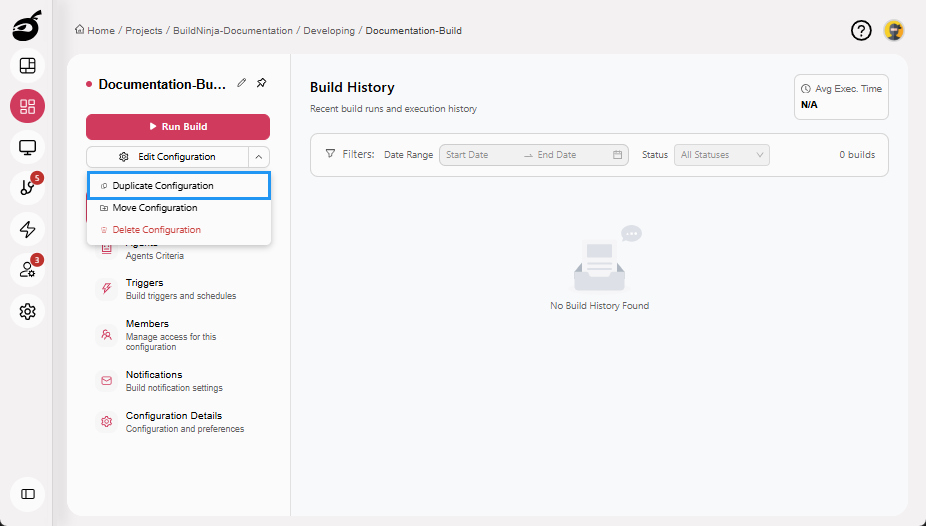Edit the configuration name with pencil icon
Image resolution: width=926 pixels, height=526 pixels.
point(242,83)
